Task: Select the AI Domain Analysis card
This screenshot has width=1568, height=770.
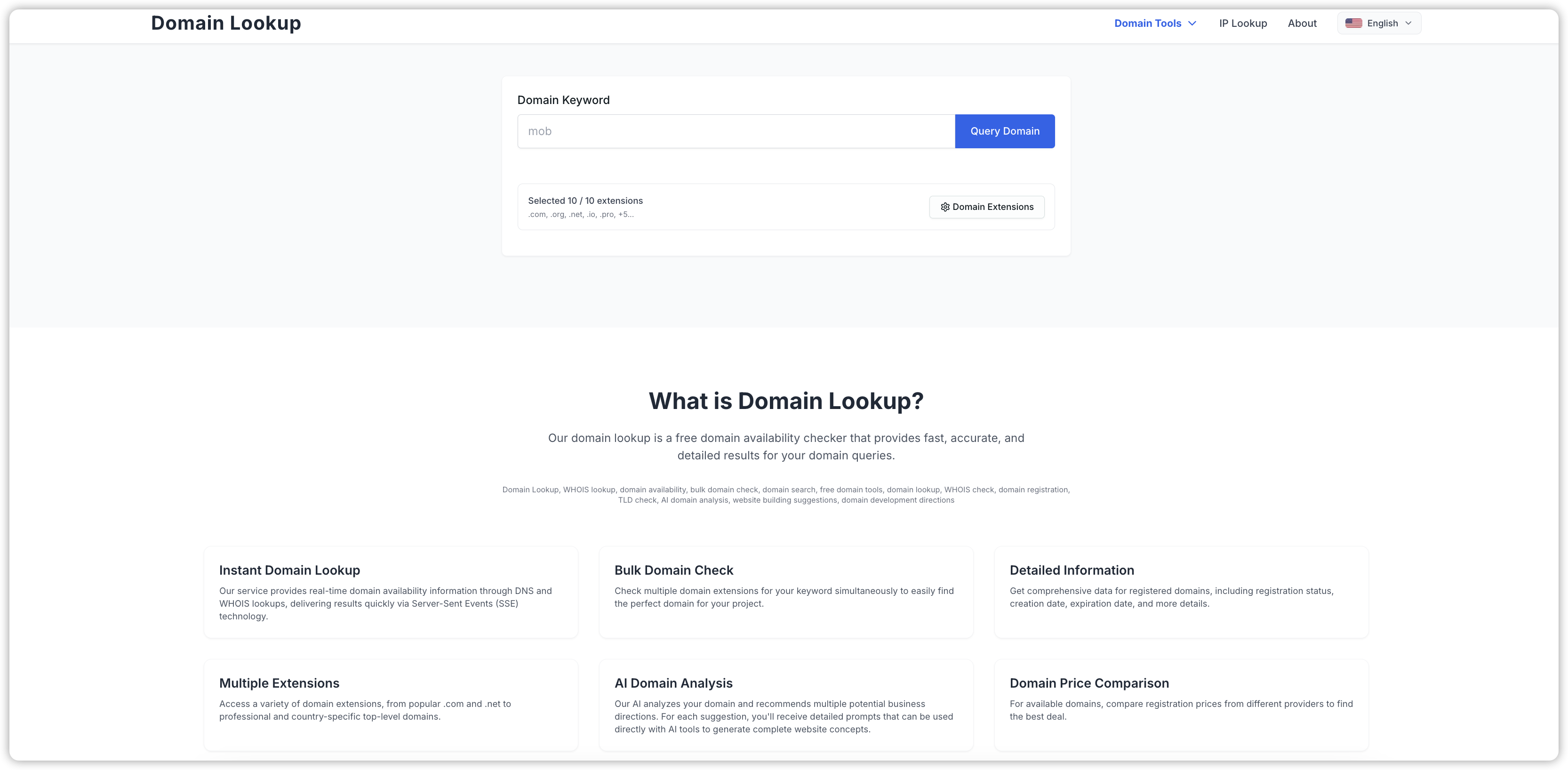Action: (x=785, y=705)
